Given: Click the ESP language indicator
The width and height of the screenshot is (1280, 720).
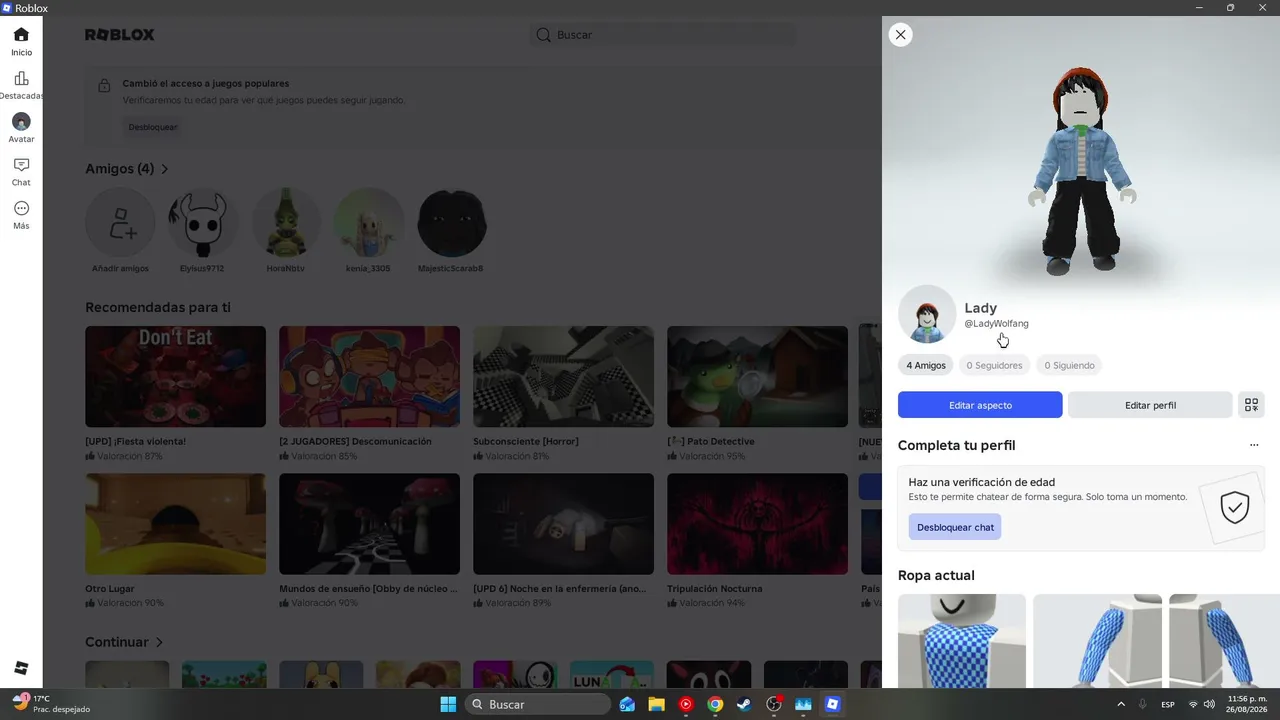Looking at the screenshot, I should tap(1168, 704).
